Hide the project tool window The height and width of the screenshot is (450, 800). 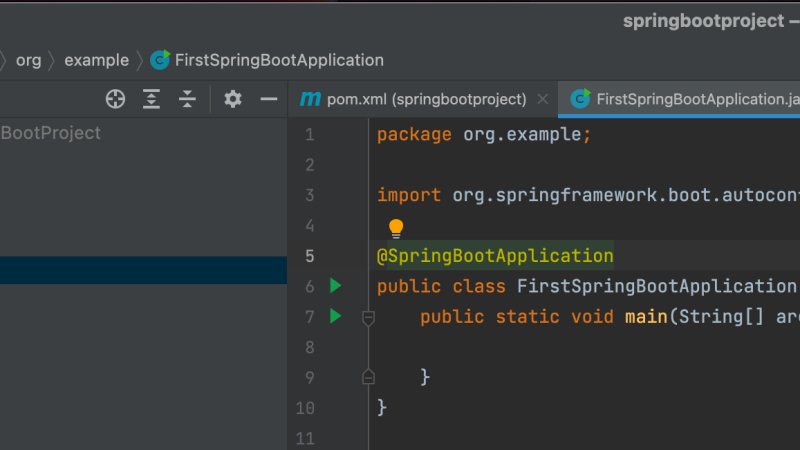tap(268, 98)
